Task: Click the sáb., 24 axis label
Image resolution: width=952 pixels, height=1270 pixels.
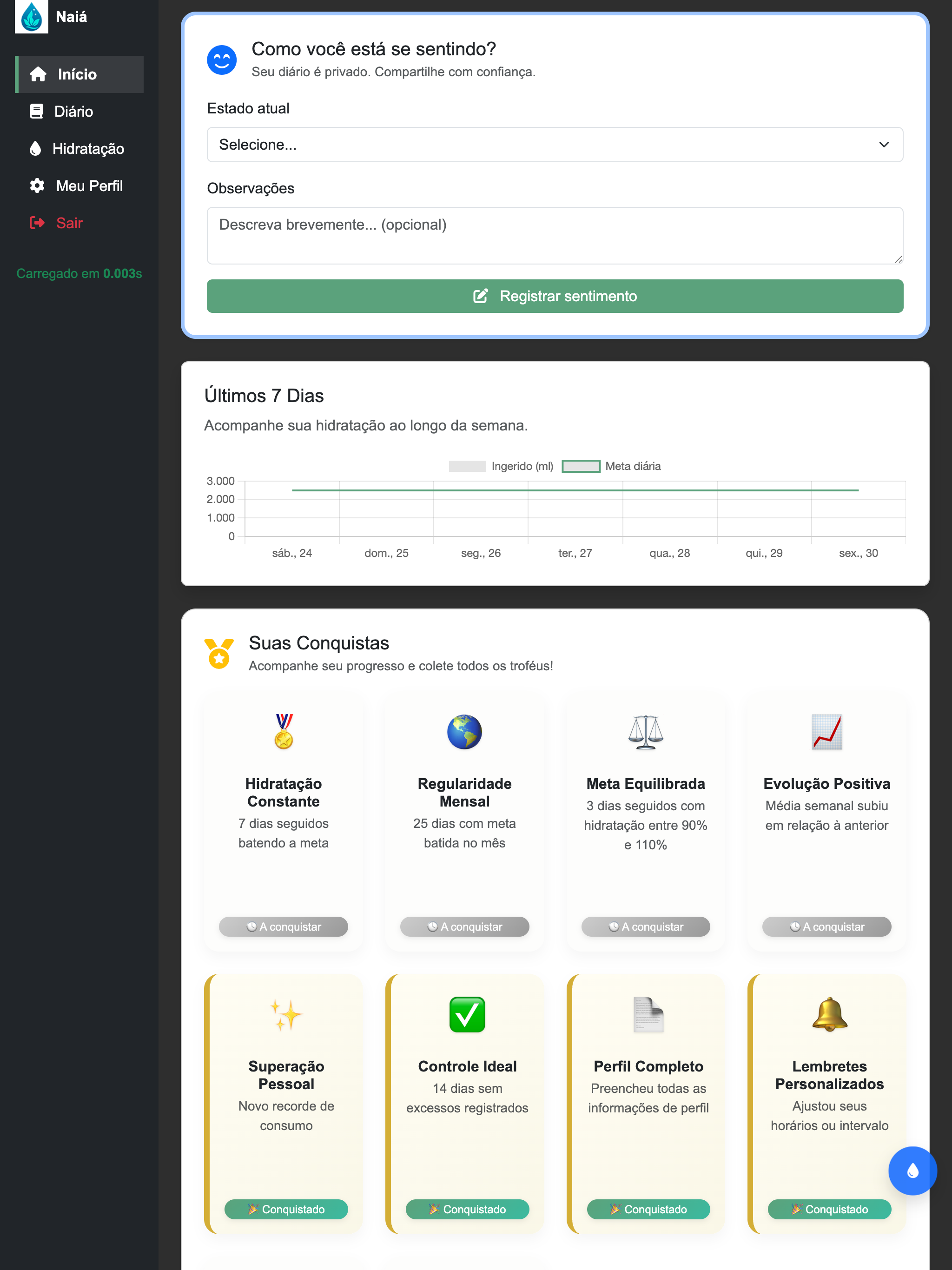Action: coord(292,553)
